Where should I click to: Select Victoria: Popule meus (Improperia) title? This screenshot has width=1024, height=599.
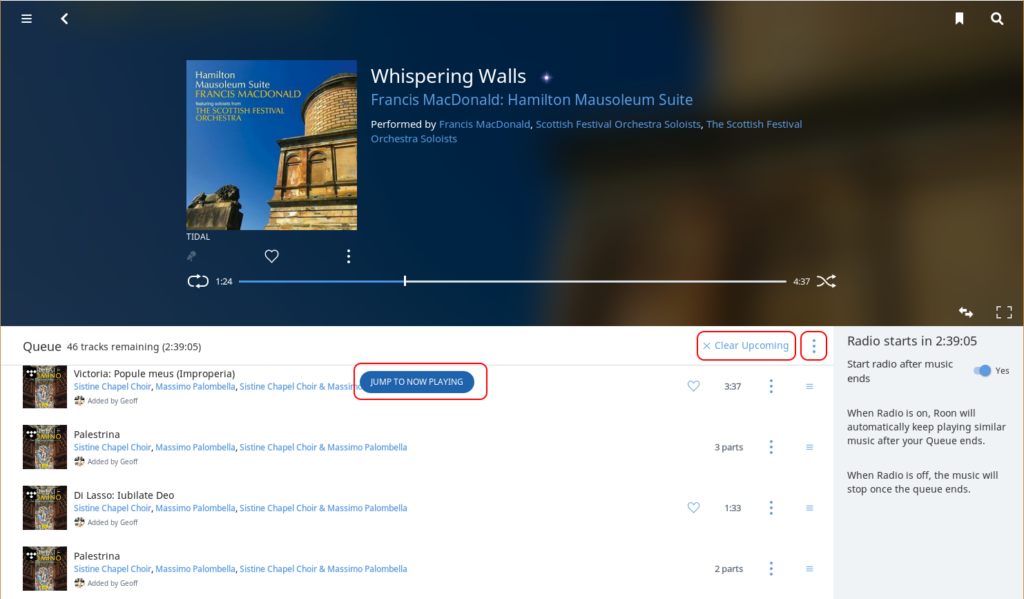[x=154, y=374]
